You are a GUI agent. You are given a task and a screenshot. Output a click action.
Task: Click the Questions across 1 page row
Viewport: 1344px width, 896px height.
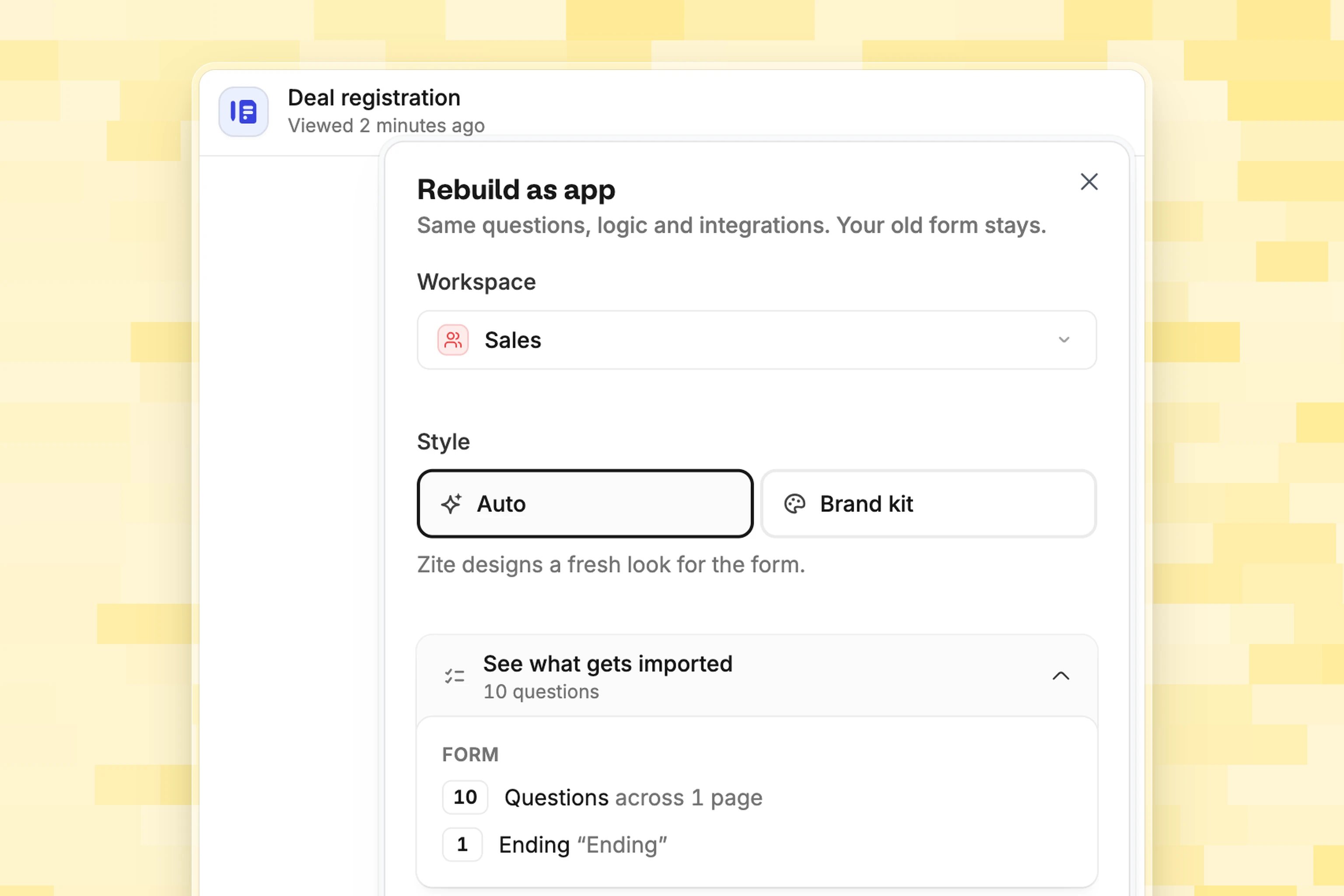633,798
